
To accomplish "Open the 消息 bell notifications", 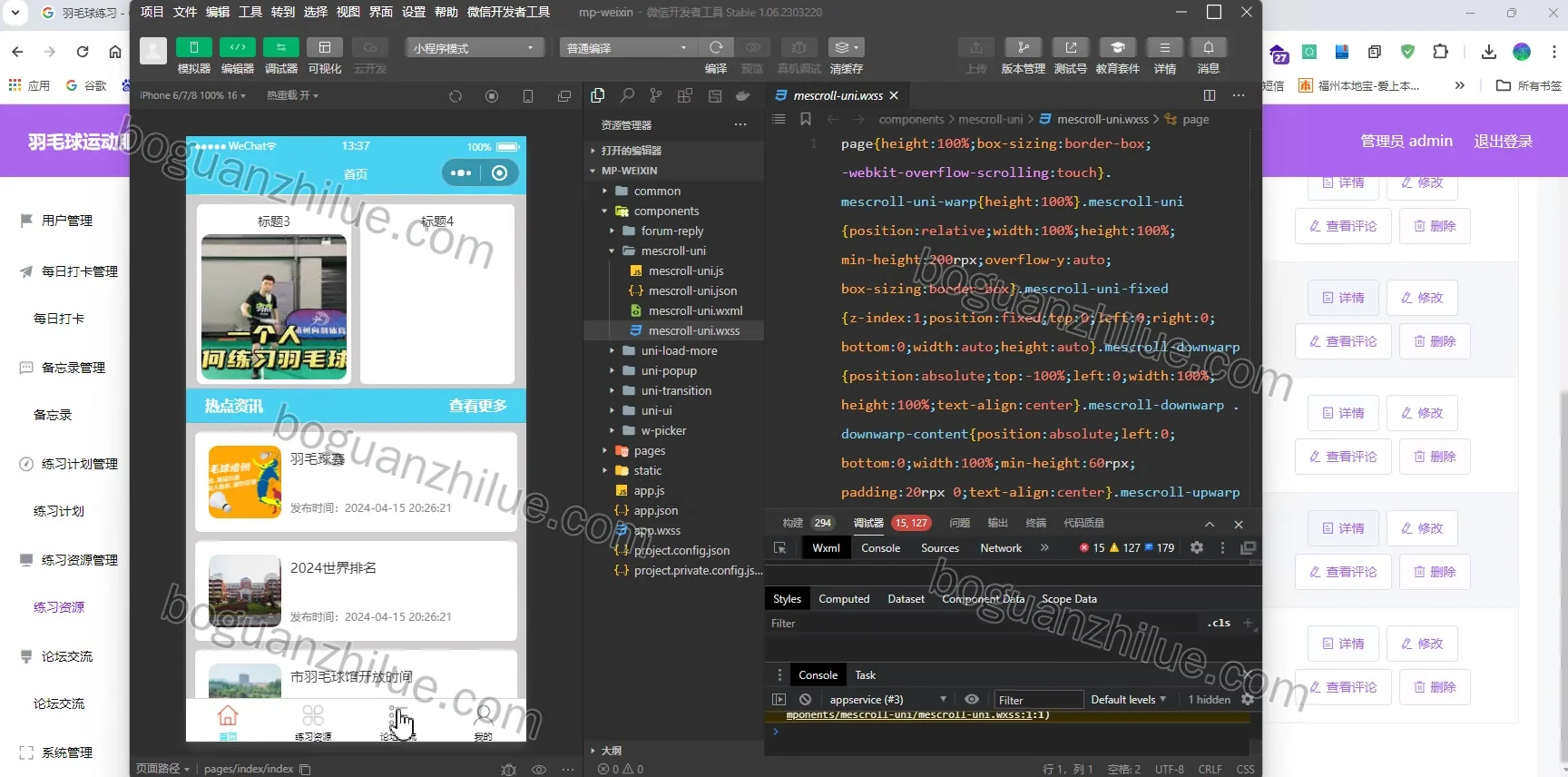I will tap(1208, 47).
